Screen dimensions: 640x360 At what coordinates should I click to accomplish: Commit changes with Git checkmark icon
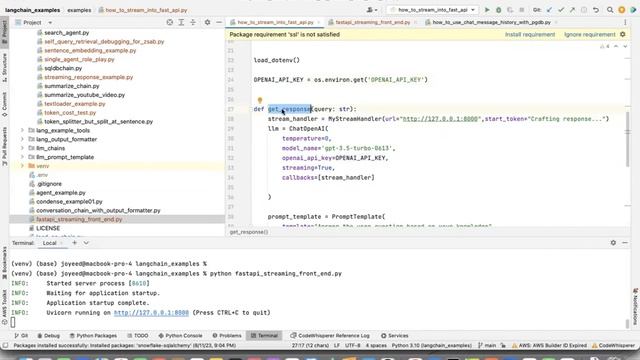click(561, 10)
